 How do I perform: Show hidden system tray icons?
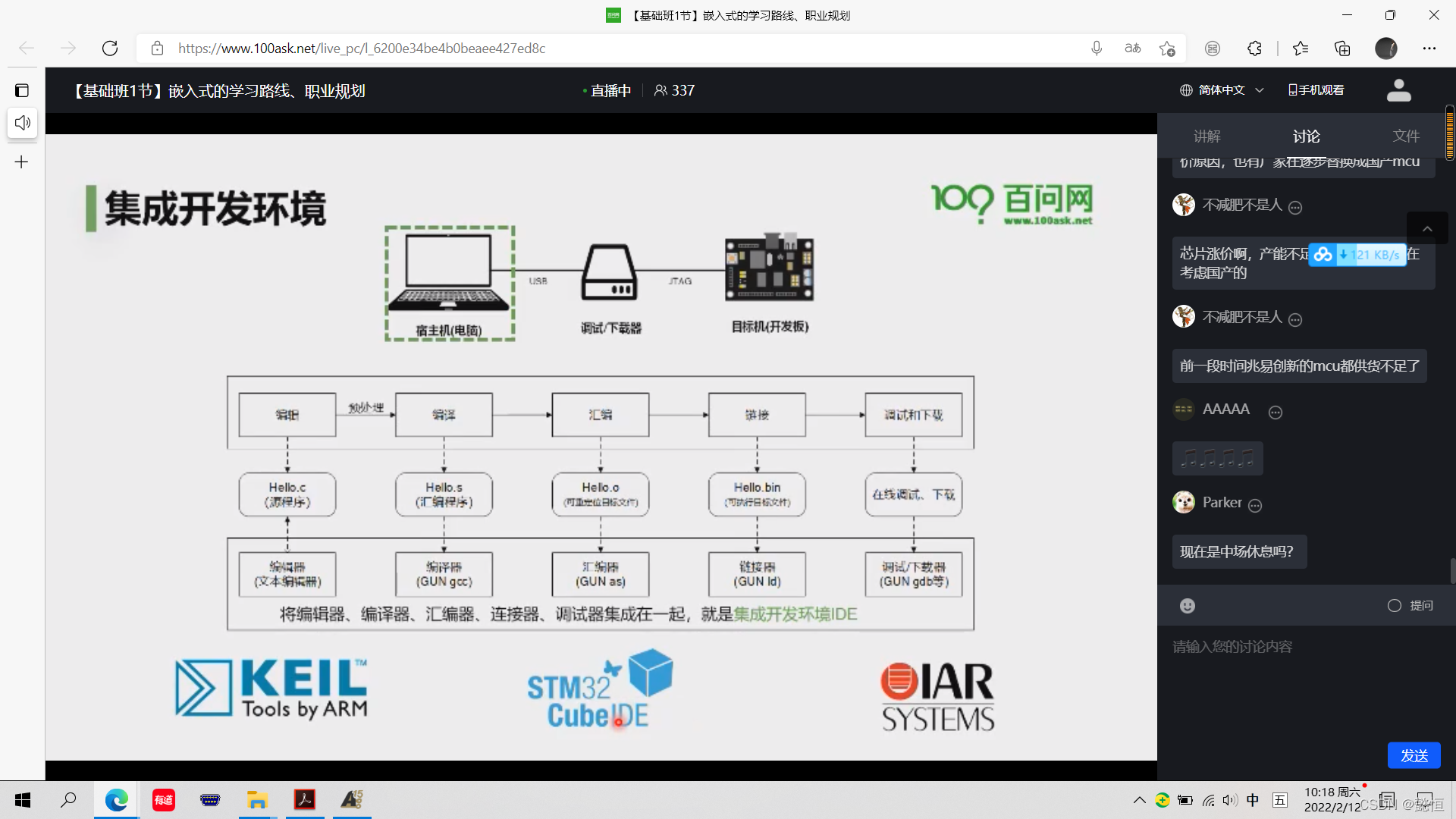pyautogui.click(x=1139, y=800)
